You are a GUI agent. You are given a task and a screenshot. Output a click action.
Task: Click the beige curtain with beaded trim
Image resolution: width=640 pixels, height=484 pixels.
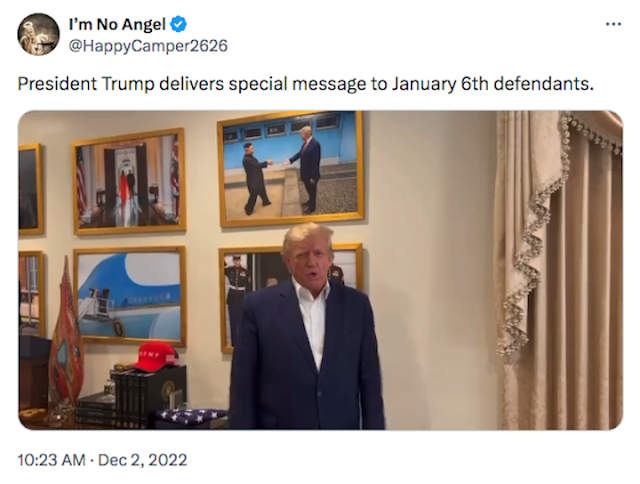559,269
